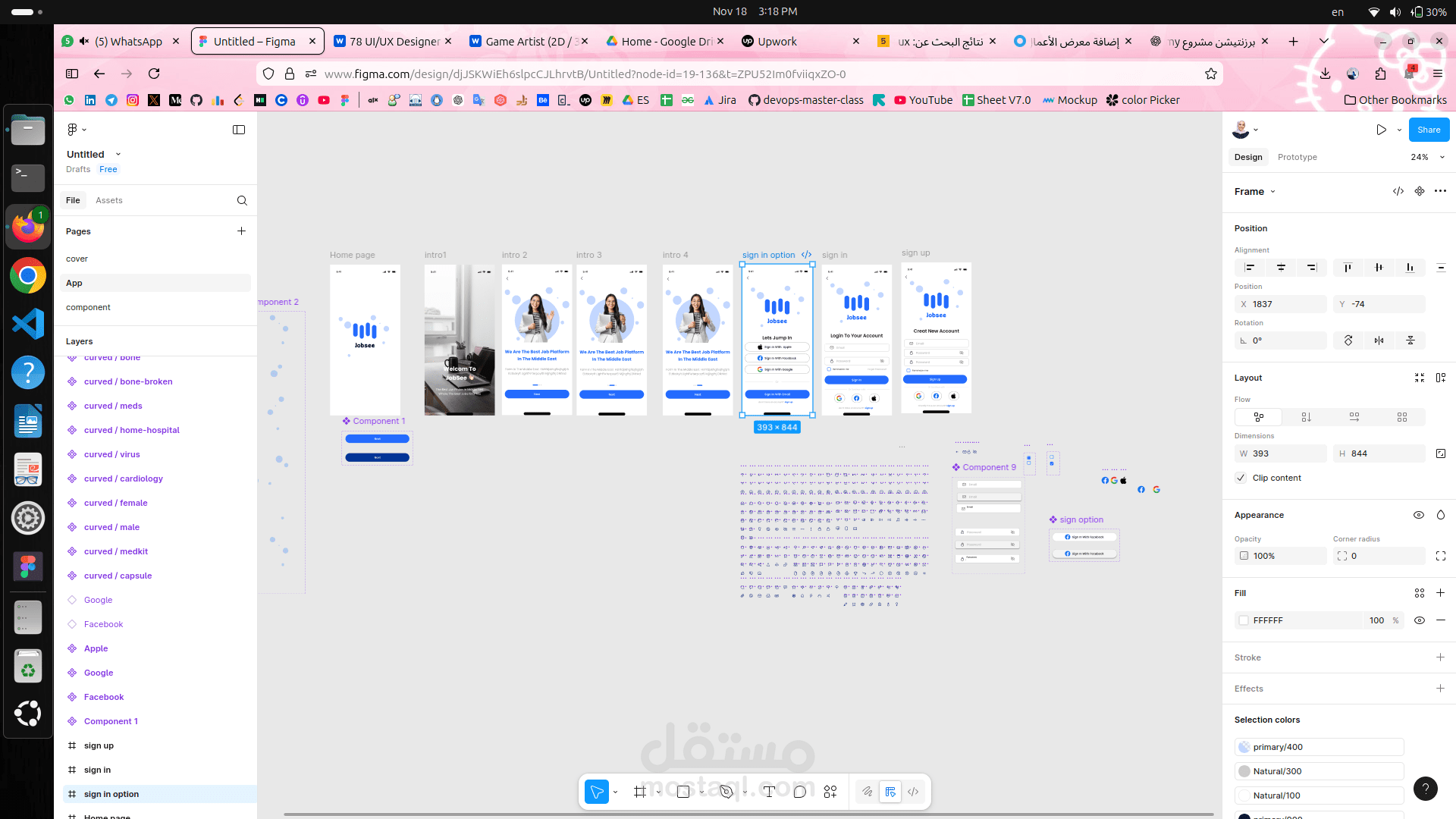The height and width of the screenshot is (819, 1456).
Task: Rotate the frame 90 degrees
Action: pyautogui.click(x=1348, y=340)
